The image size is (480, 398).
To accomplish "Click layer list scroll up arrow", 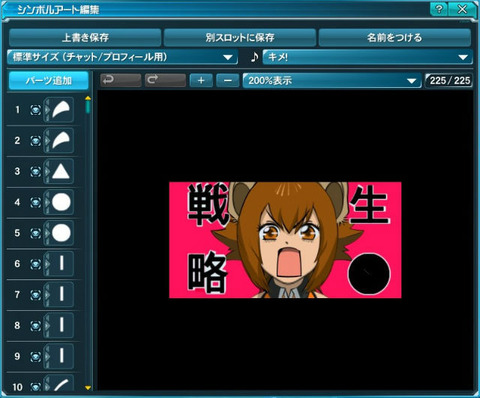I will 88,98.
